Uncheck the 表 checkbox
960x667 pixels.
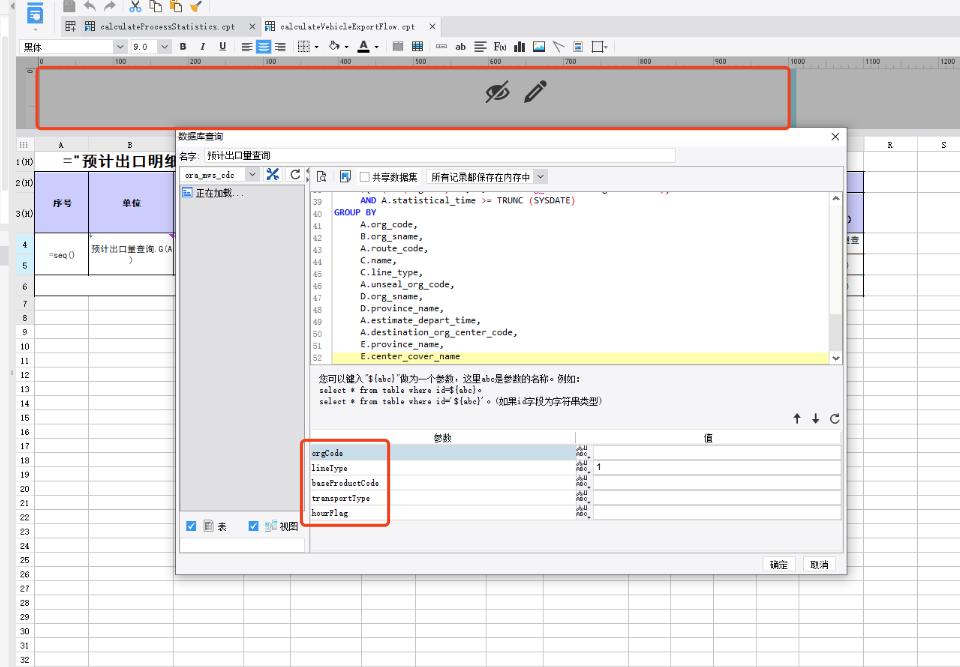coord(191,526)
